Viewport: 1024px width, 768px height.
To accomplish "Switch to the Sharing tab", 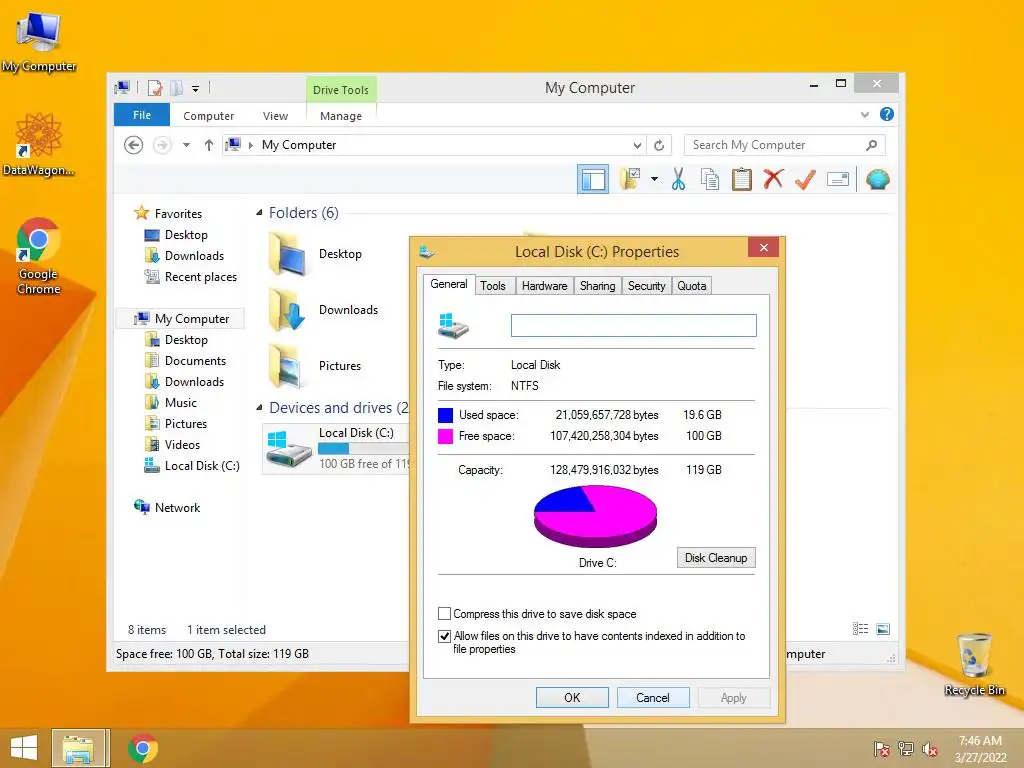I will pyautogui.click(x=598, y=286).
